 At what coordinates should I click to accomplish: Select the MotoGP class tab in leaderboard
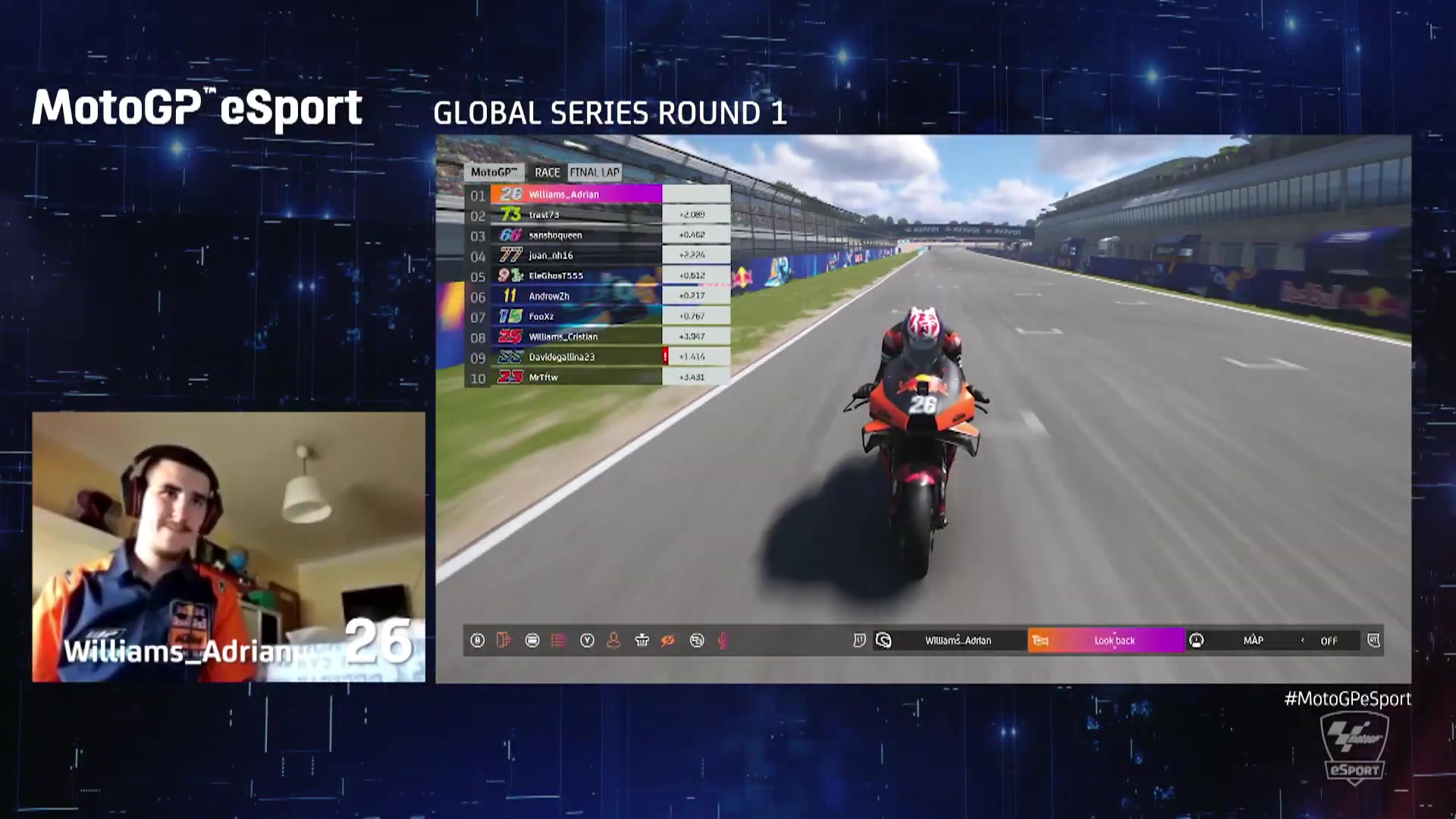[494, 172]
